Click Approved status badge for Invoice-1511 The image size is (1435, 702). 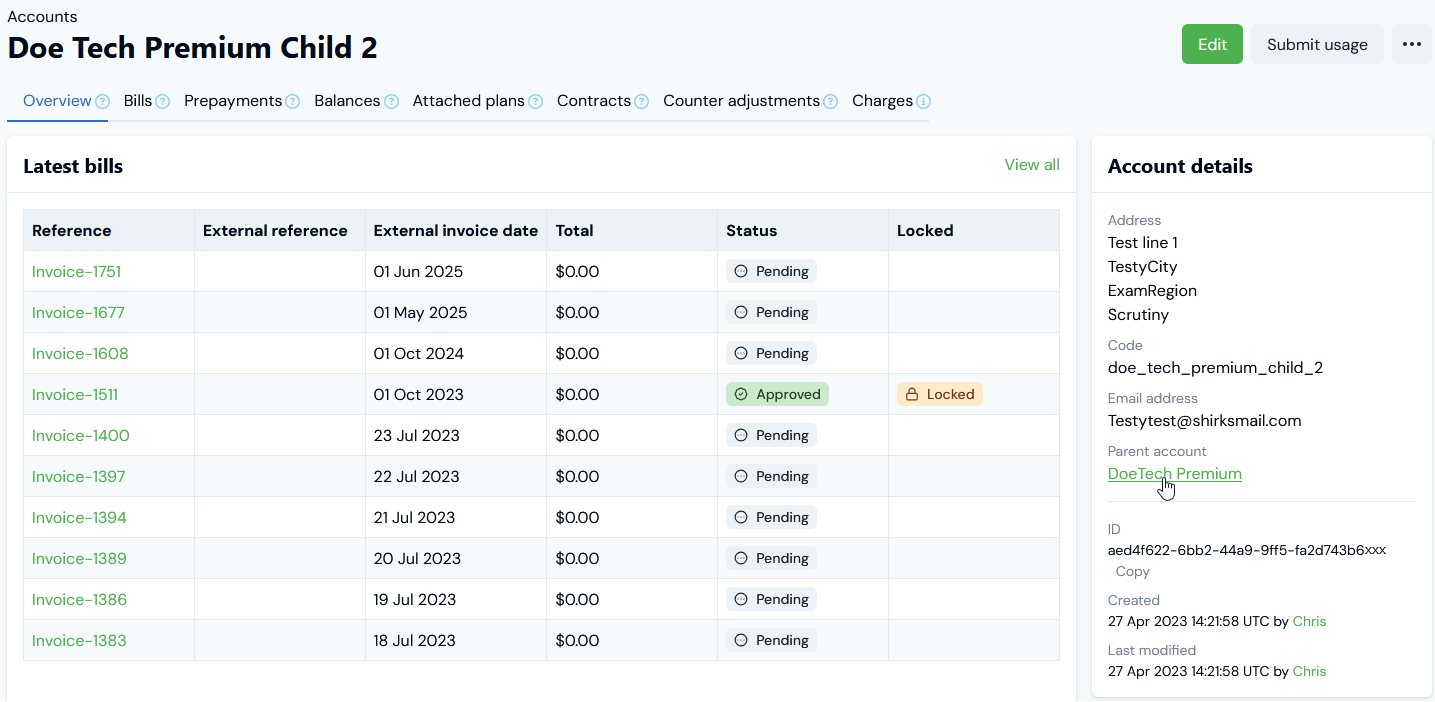coord(777,395)
